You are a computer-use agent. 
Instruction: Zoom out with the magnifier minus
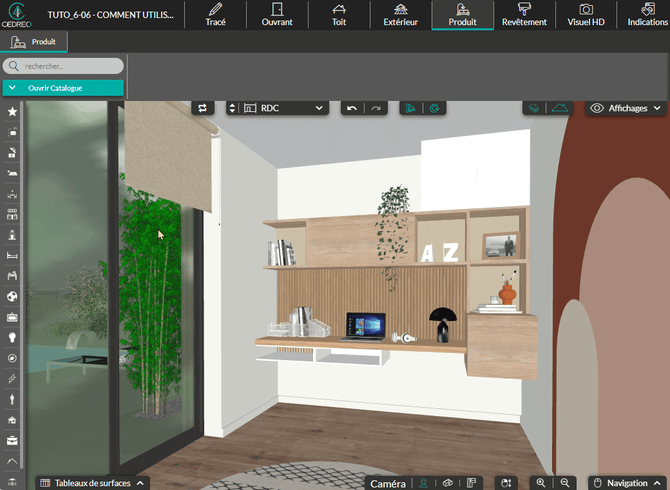564,483
